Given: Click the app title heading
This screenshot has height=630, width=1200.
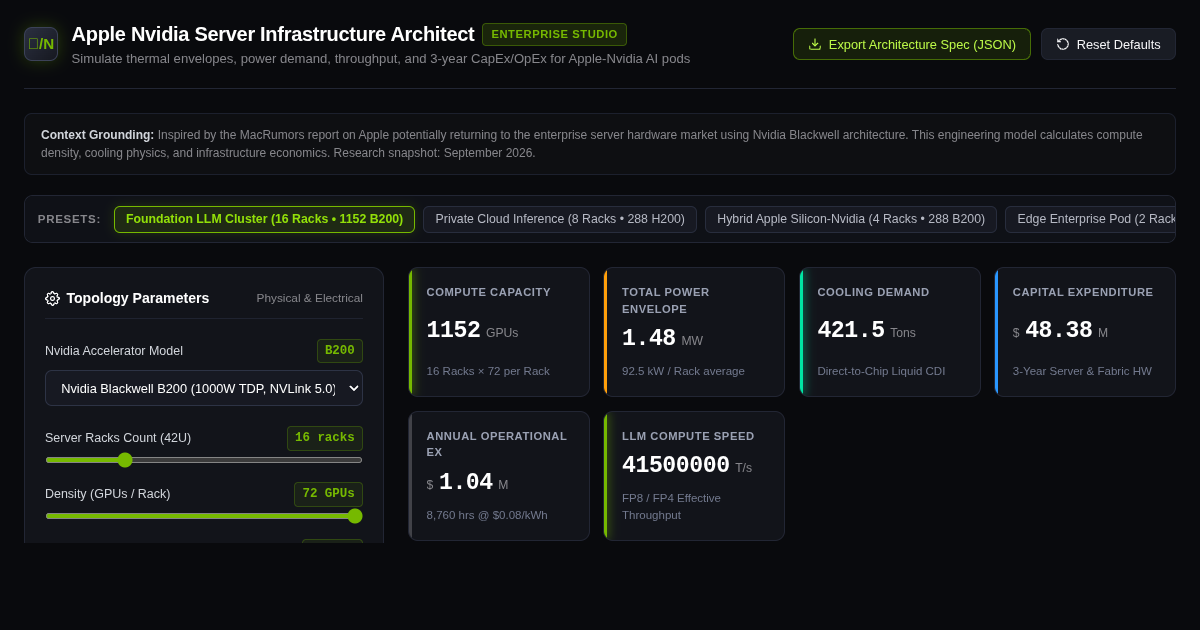Looking at the screenshot, I should (273, 34).
